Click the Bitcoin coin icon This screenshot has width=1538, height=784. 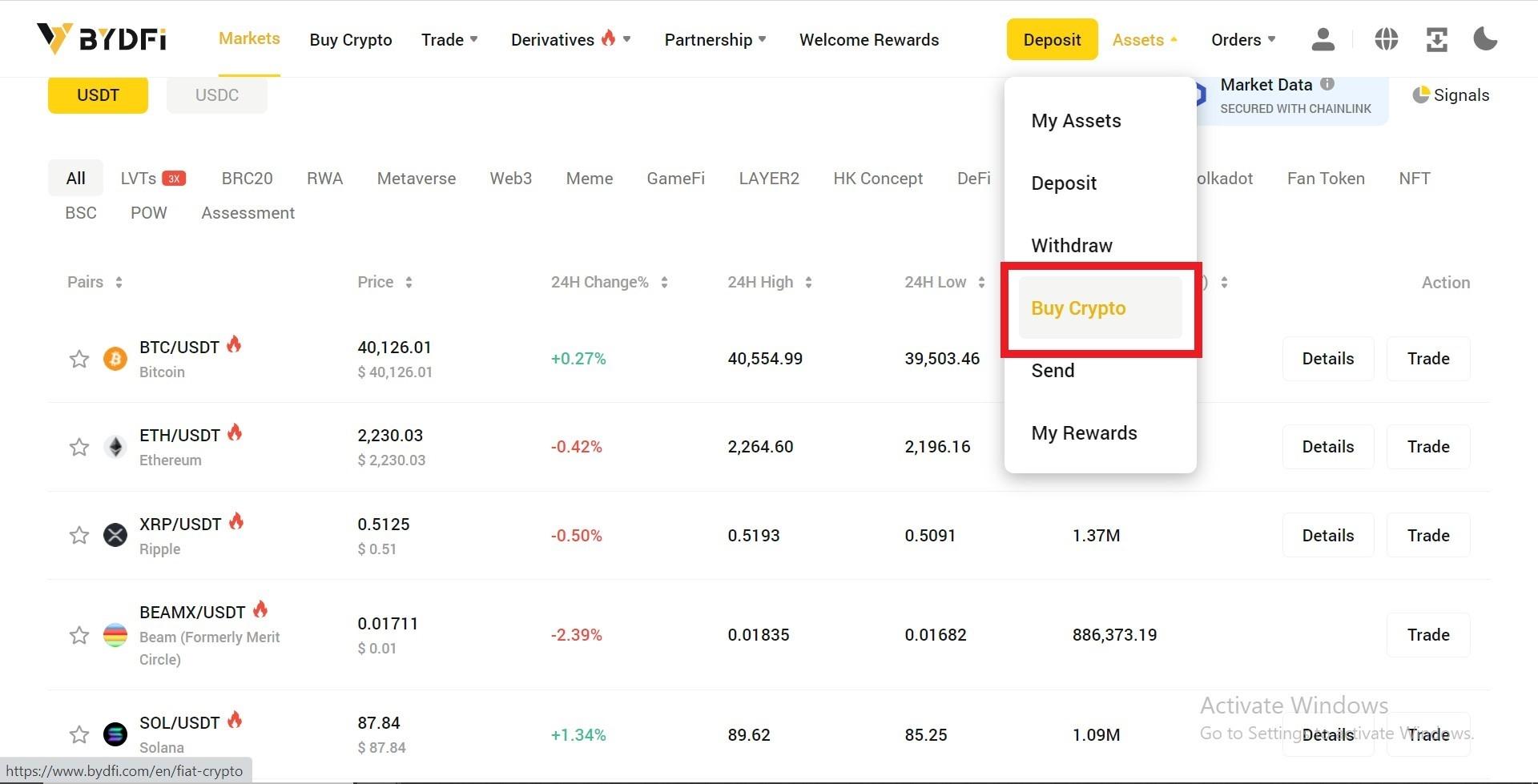pyautogui.click(x=115, y=359)
